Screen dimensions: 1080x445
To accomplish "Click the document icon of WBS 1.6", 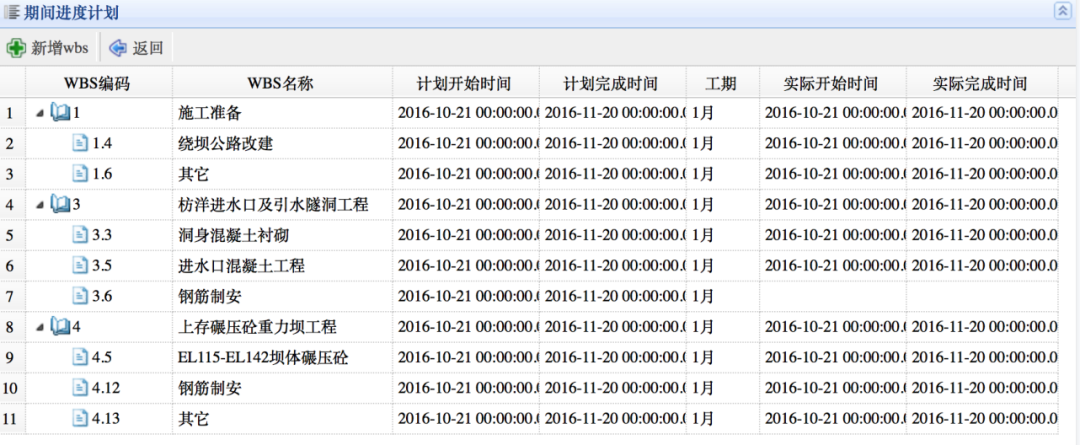I will [x=81, y=173].
